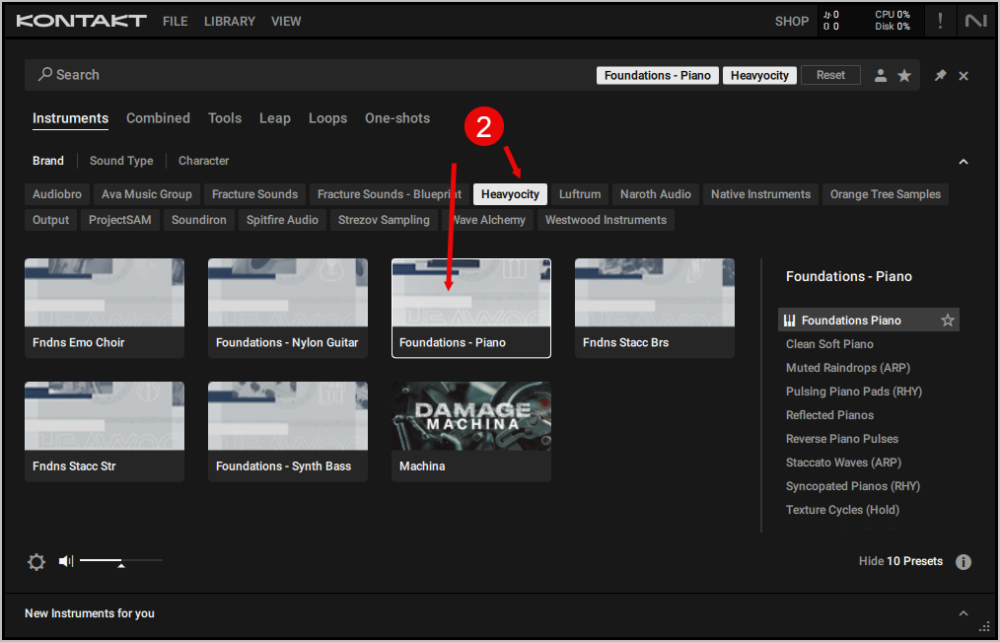Select the Reverse Piano Pulses preset
The width and height of the screenshot is (1000, 642).
point(842,439)
